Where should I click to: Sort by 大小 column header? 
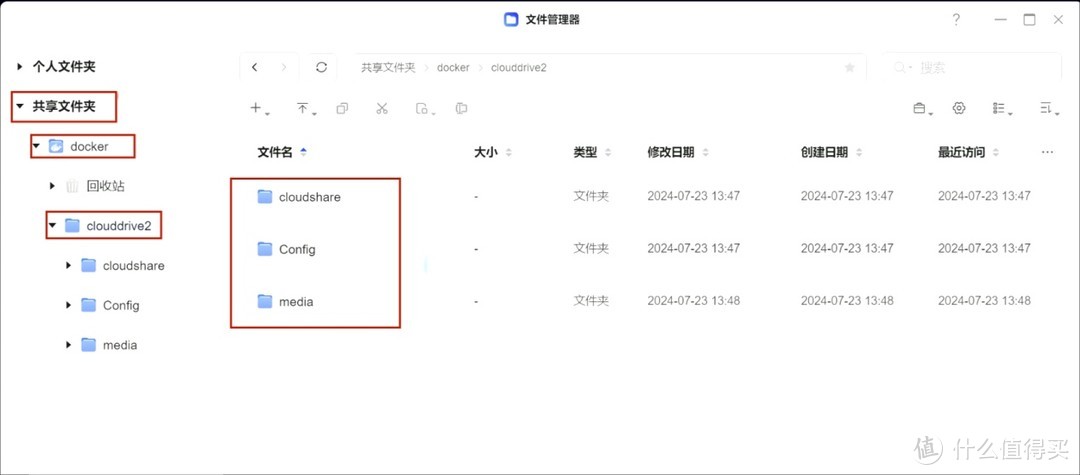click(487, 152)
